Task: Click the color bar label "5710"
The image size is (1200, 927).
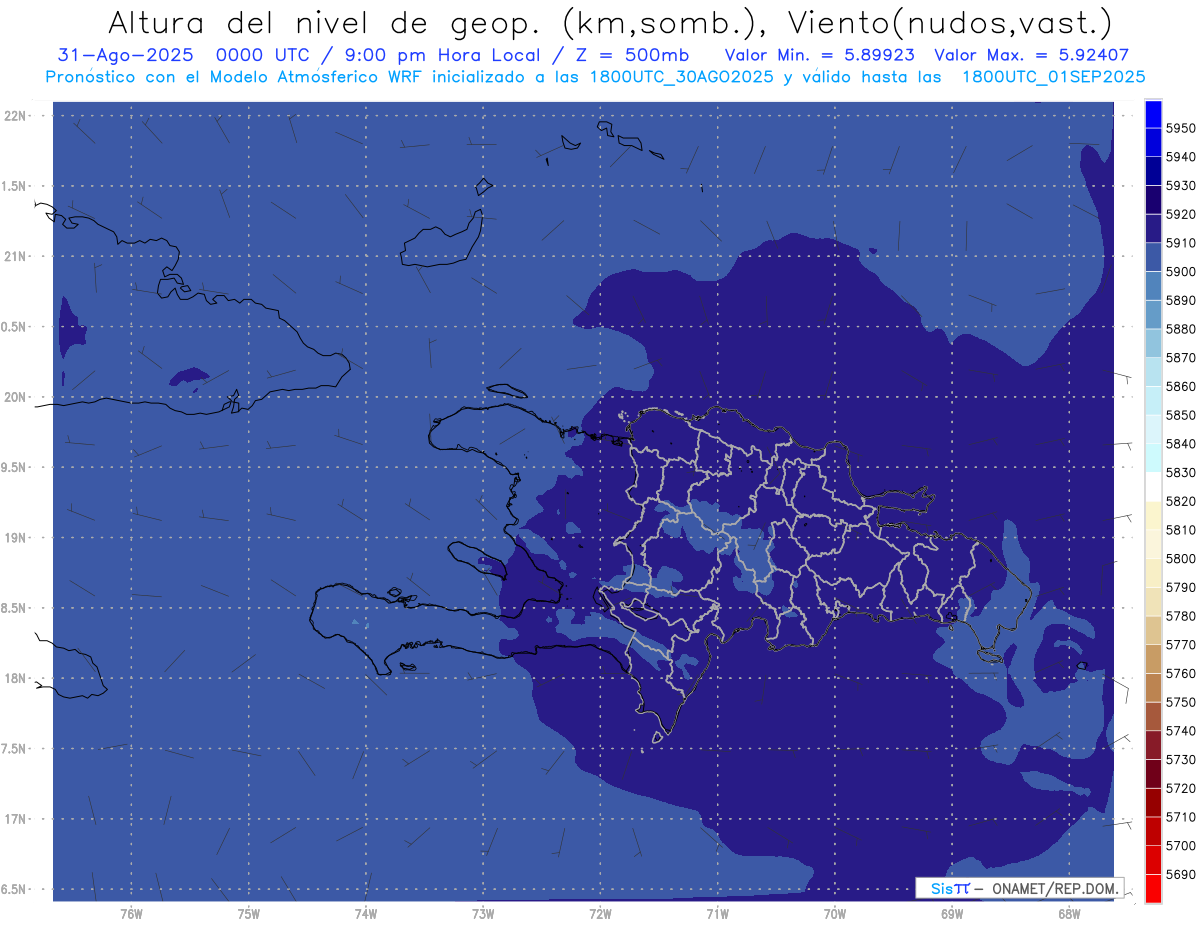Action: (x=1180, y=817)
